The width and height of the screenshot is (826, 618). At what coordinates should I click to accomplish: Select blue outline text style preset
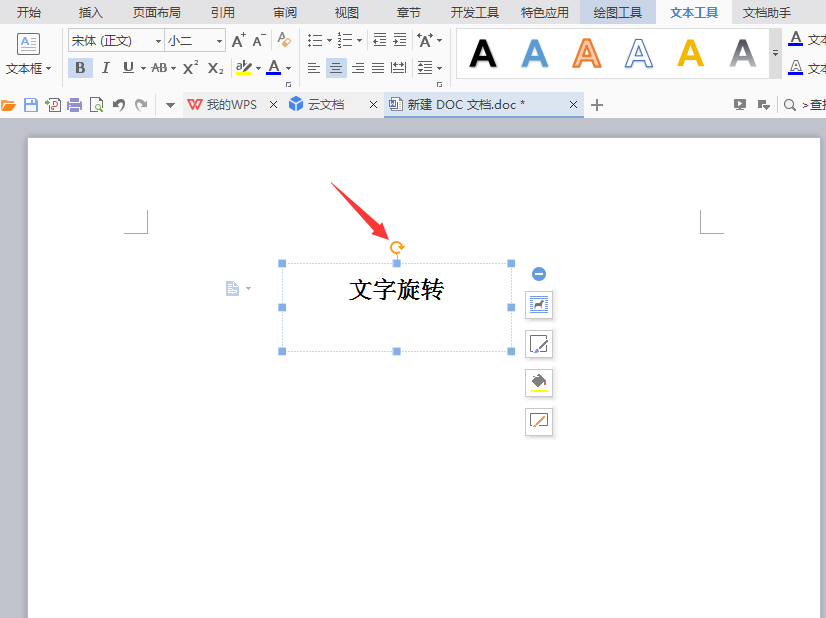coord(638,54)
